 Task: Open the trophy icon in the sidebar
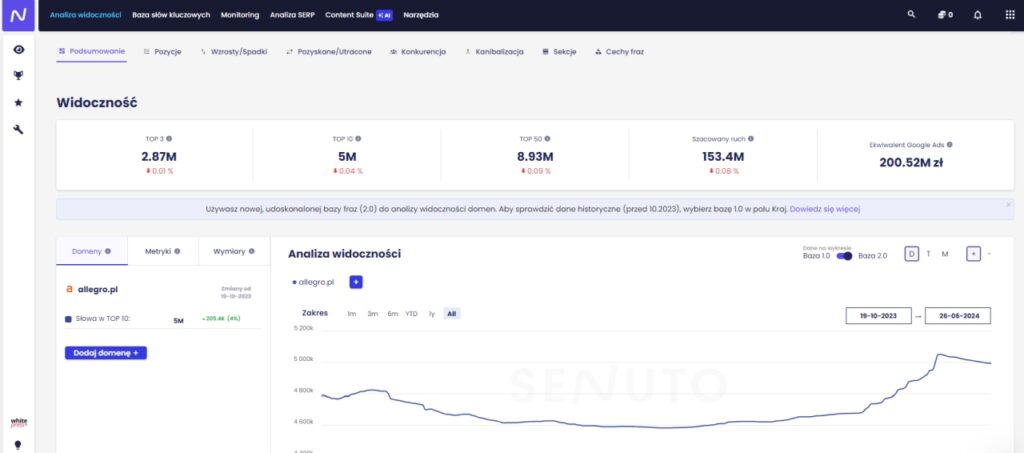pos(18,75)
